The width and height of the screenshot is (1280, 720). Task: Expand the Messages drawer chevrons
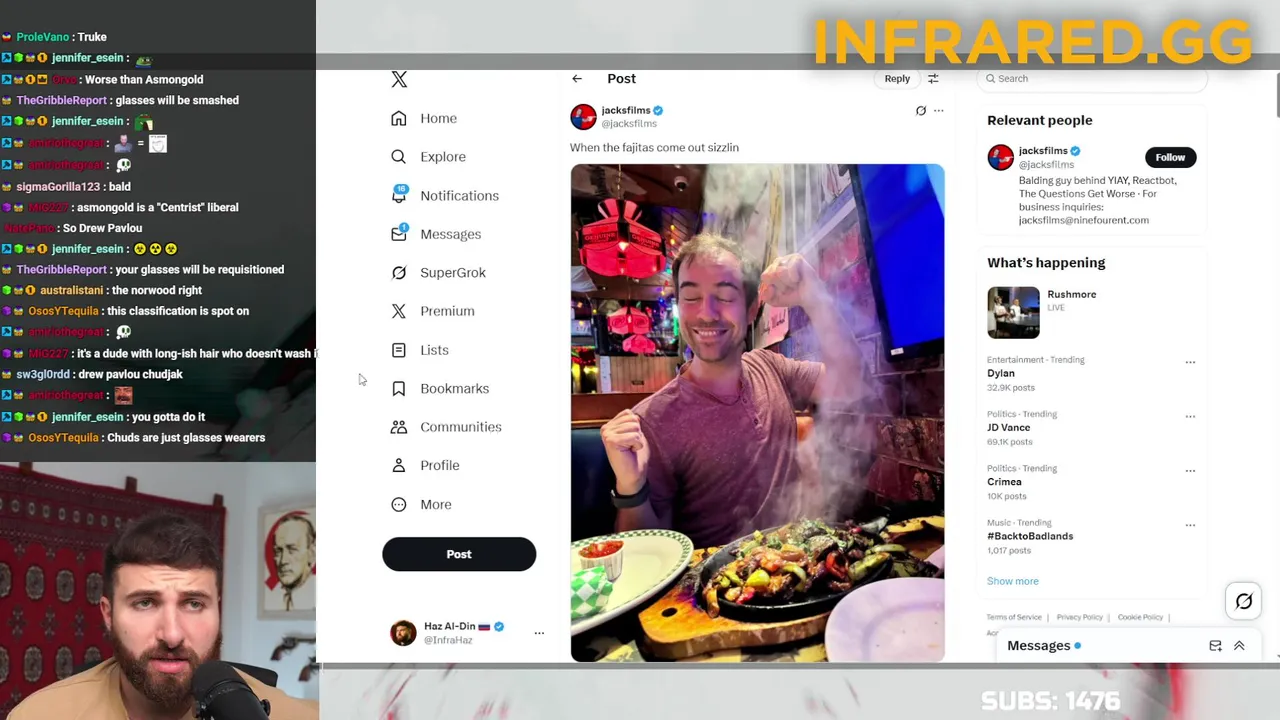tap(1239, 646)
